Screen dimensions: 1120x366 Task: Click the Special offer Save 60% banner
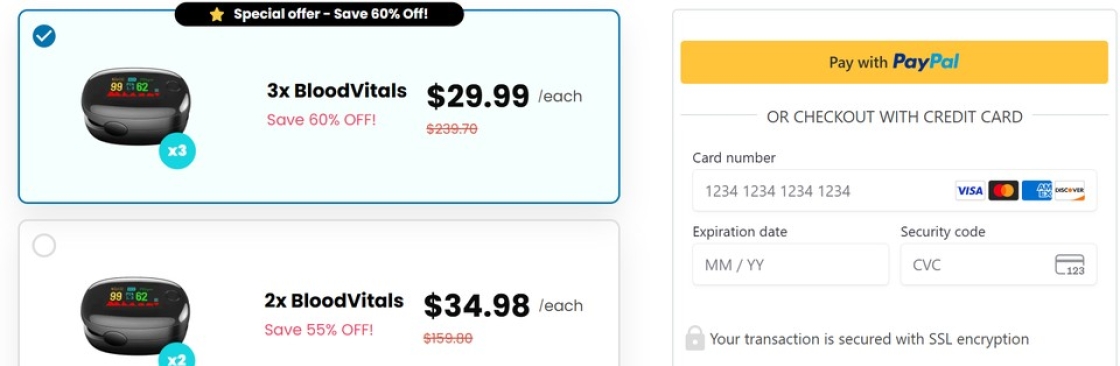coord(319,14)
